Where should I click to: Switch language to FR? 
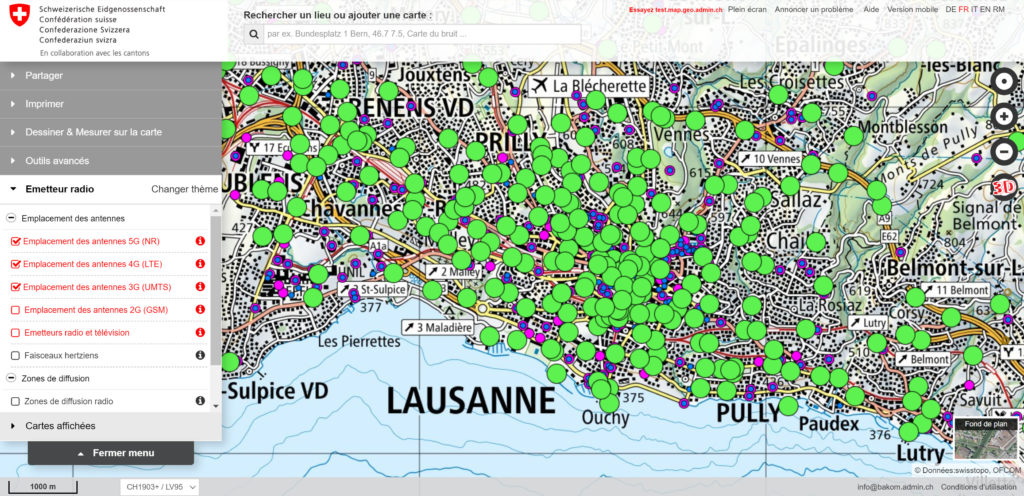[x=963, y=10]
